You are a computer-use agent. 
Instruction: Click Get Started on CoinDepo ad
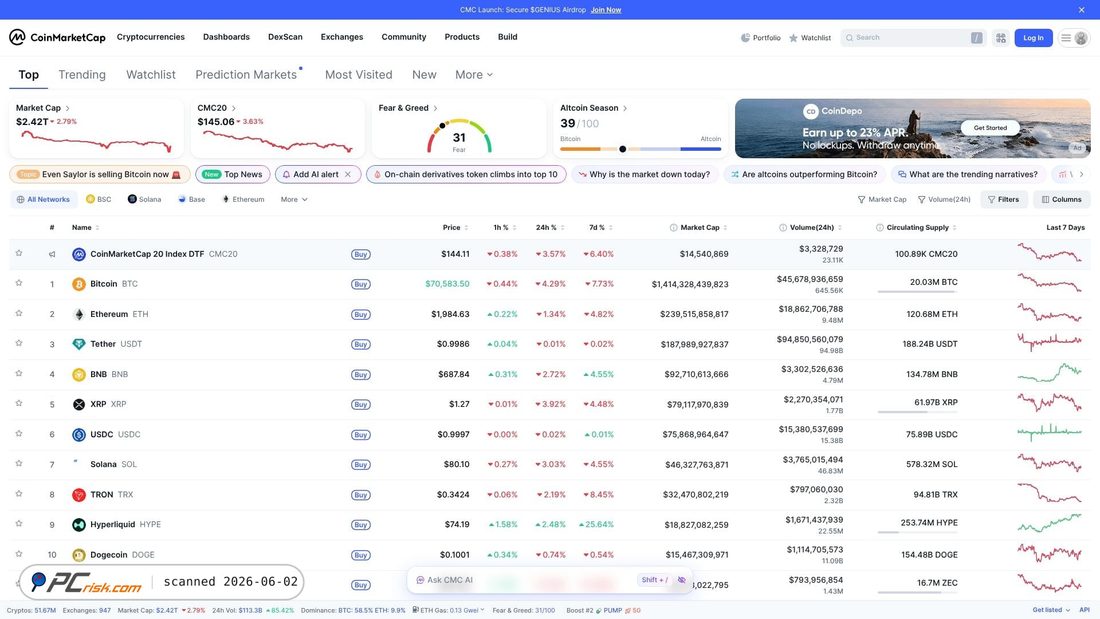pyautogui.click(x=990, y=128)
